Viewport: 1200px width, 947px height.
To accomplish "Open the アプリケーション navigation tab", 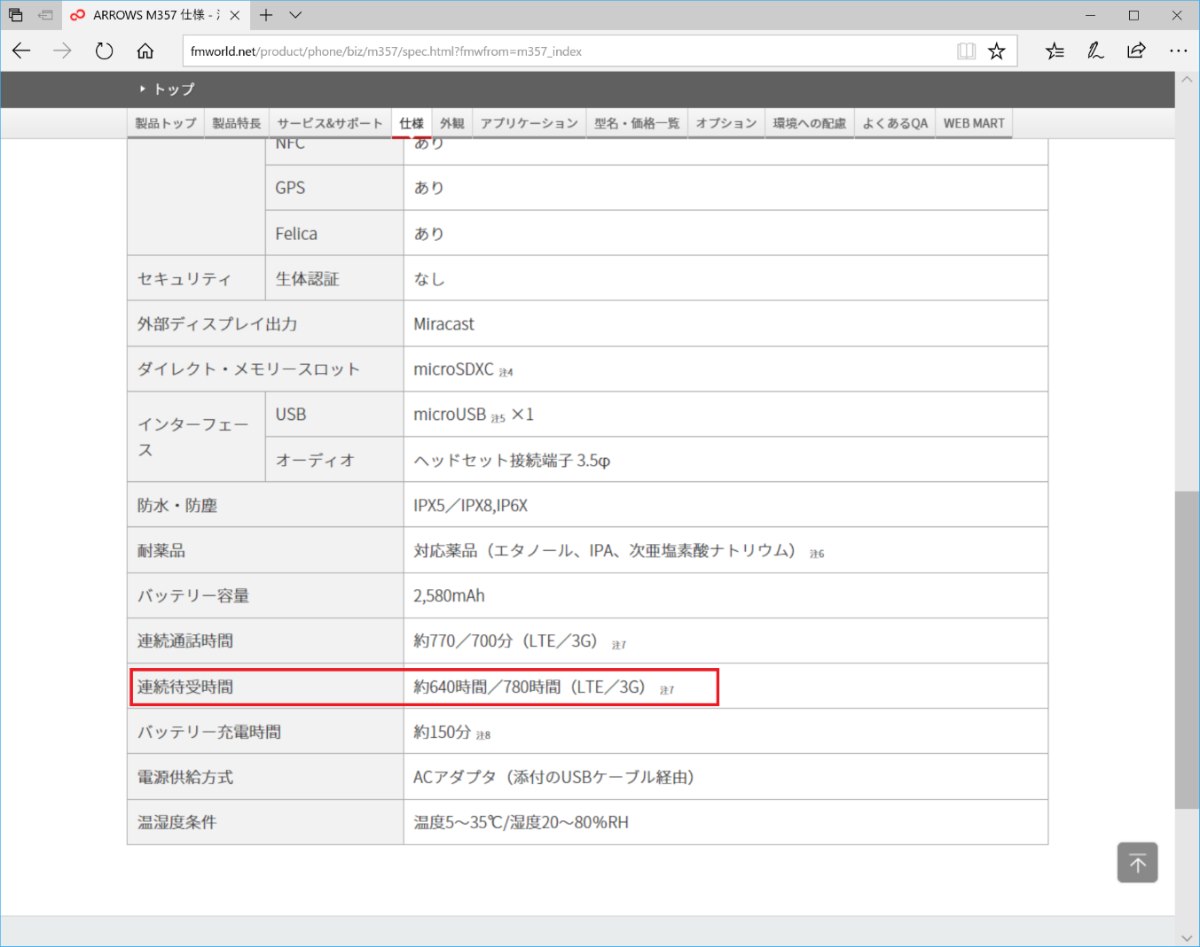I will 529,123.
